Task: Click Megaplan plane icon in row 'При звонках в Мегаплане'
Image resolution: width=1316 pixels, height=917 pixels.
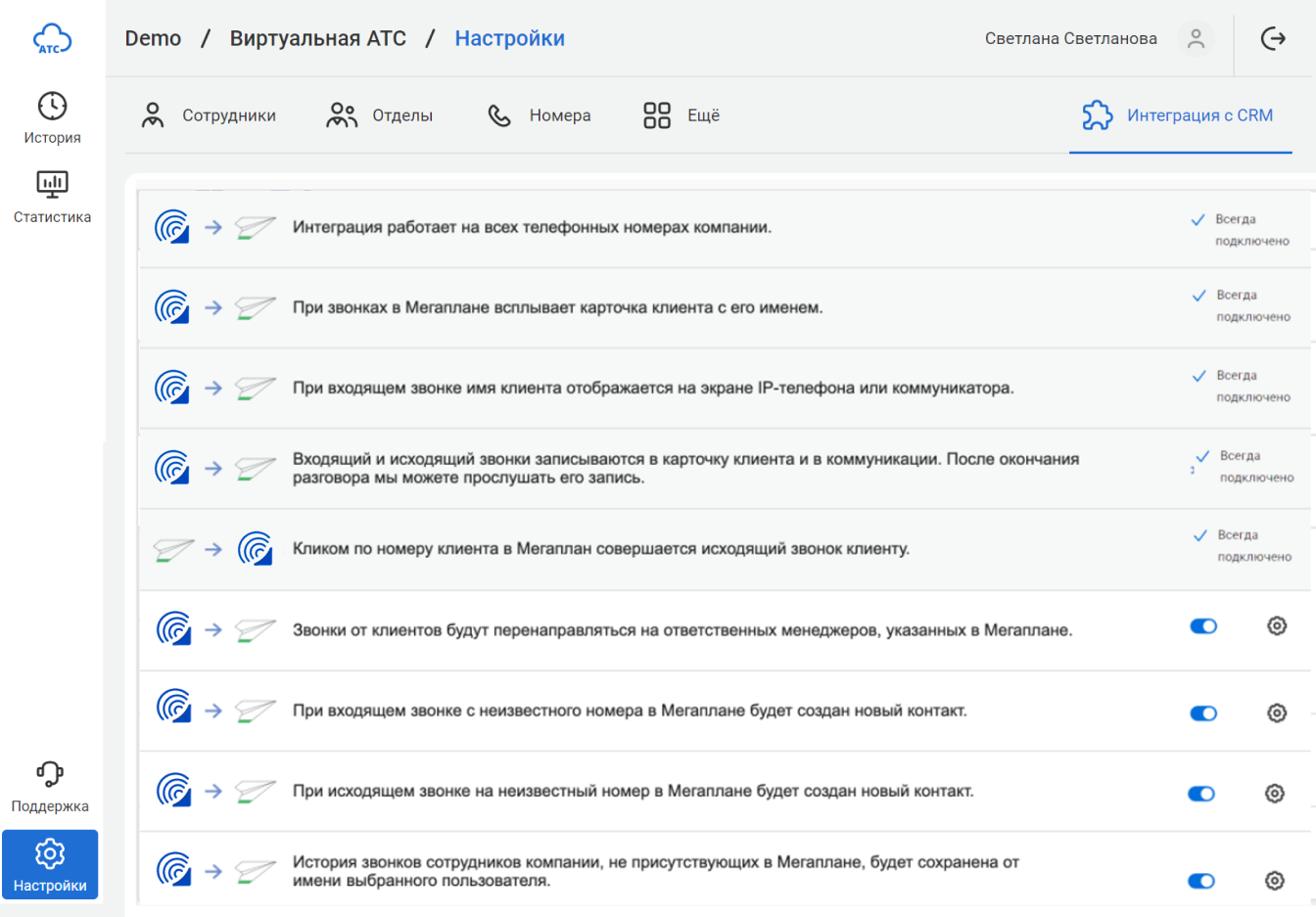Action: click(x=256, y=307)
